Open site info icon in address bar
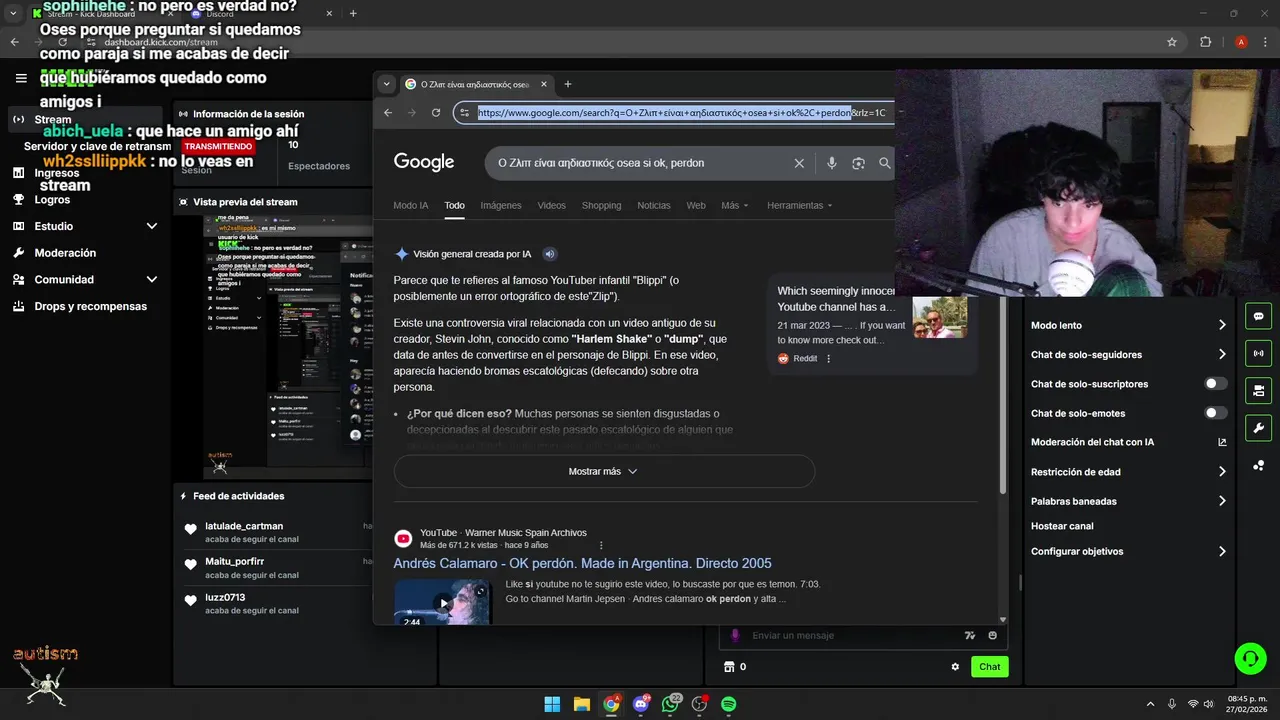Screen dimensions: 1280x720 coord(465,113)
